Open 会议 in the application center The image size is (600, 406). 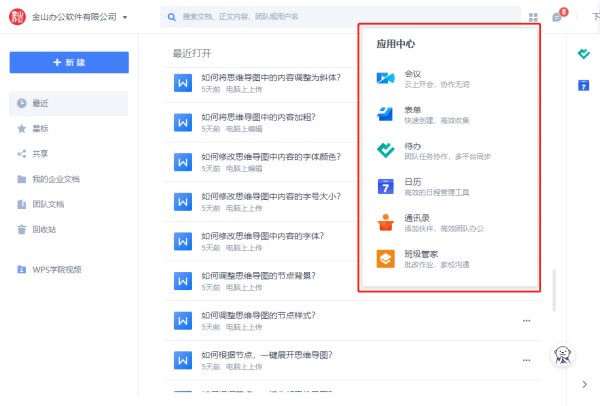[450, 78]
